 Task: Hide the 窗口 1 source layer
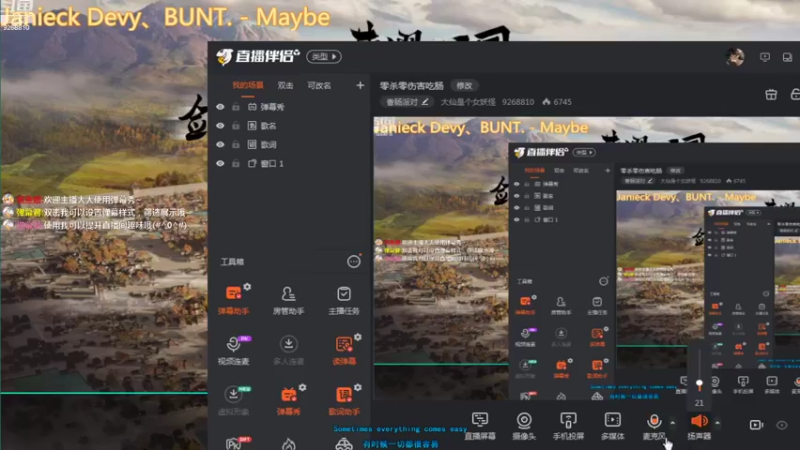pyautogui.click(x=220, y=163)
